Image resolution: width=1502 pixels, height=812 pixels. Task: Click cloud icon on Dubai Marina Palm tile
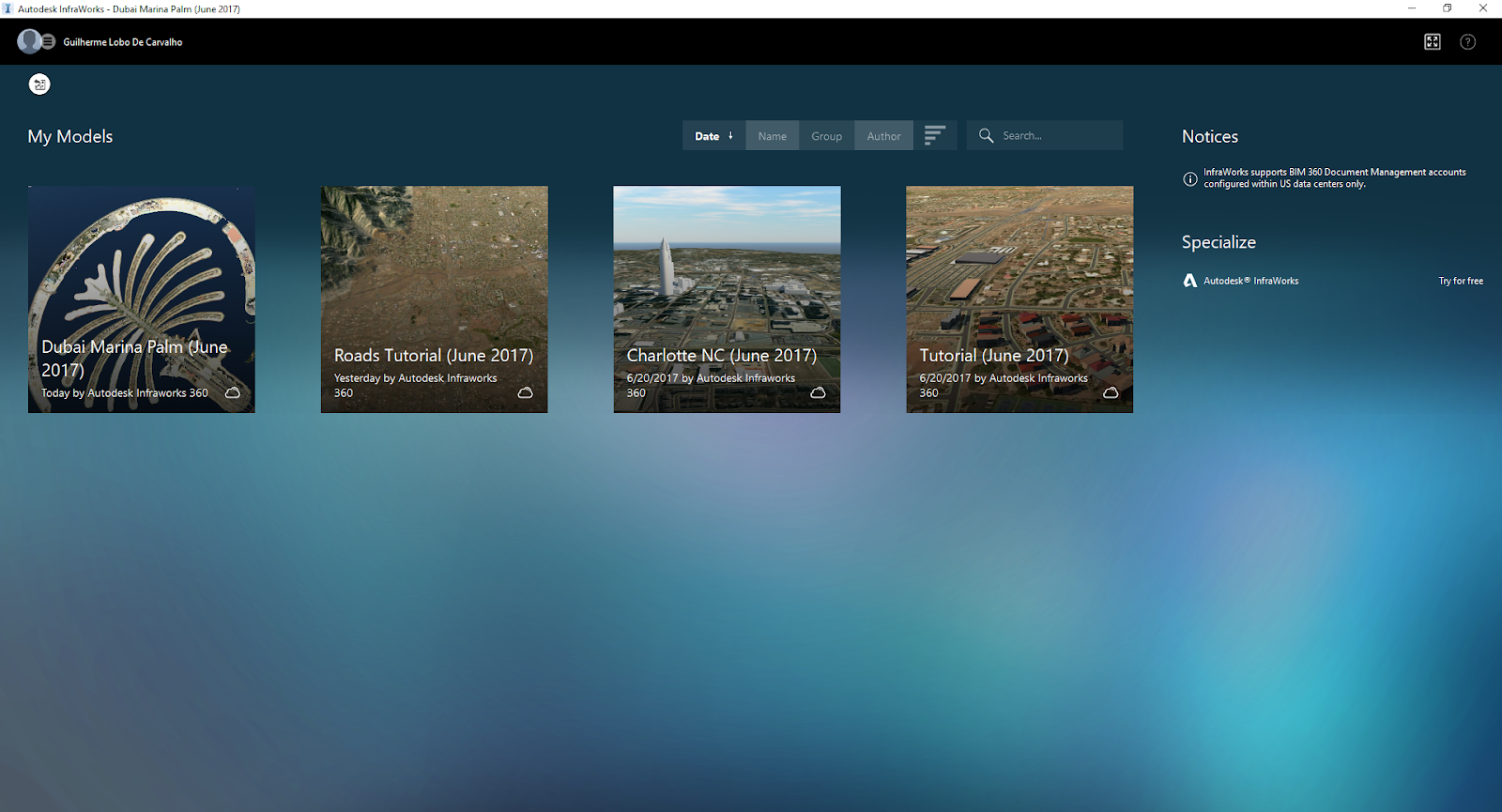[x=233, y=392]
